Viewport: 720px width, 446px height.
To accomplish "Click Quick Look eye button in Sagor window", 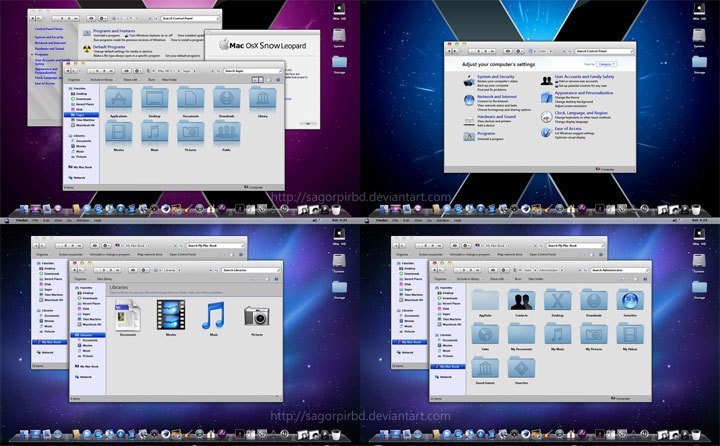I will pos(126,71).
